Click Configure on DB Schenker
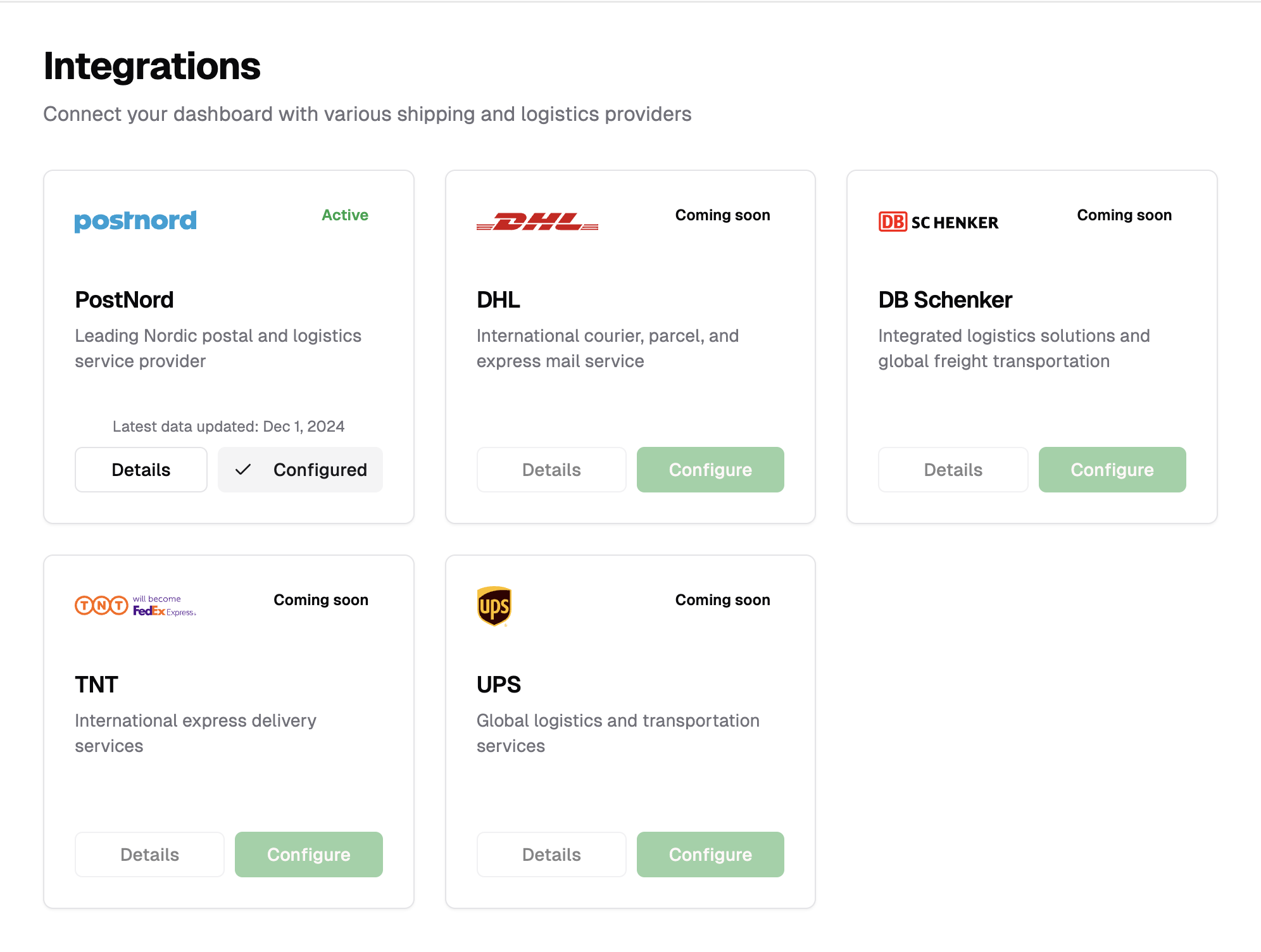Screen dimensions: 1261x952 (1112, 470)
